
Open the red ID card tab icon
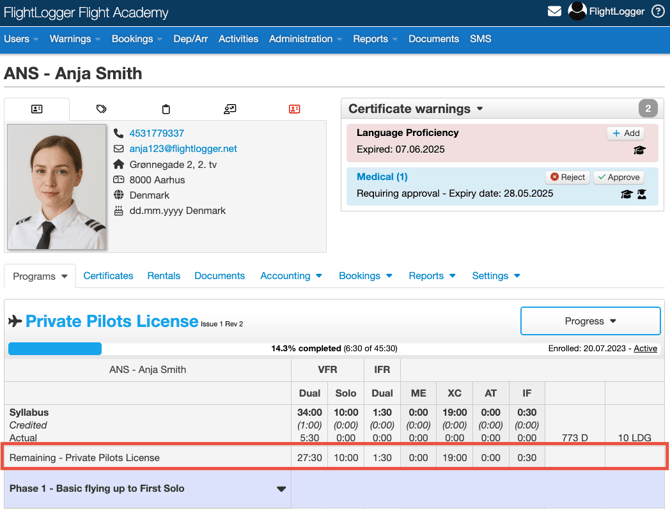point(294,109)
